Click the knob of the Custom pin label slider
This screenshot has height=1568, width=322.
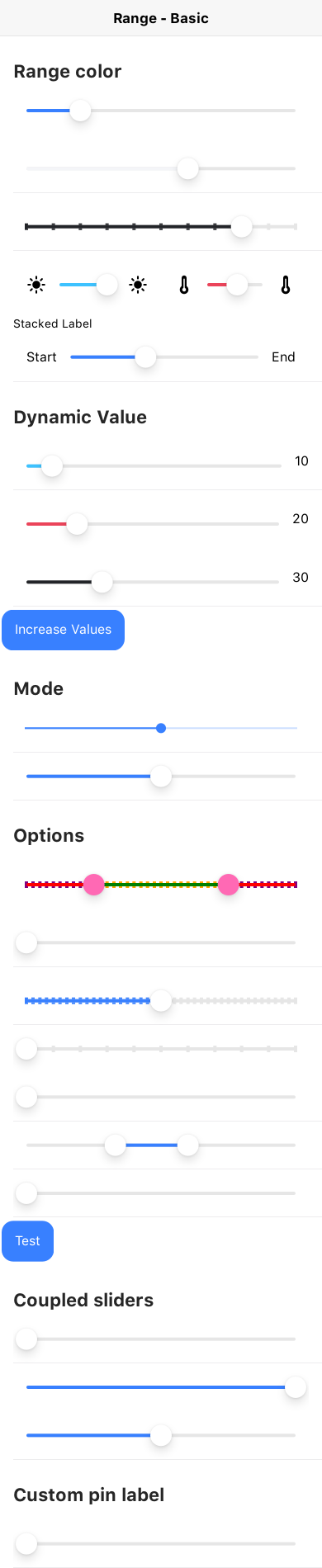[x=26, y=1543]
